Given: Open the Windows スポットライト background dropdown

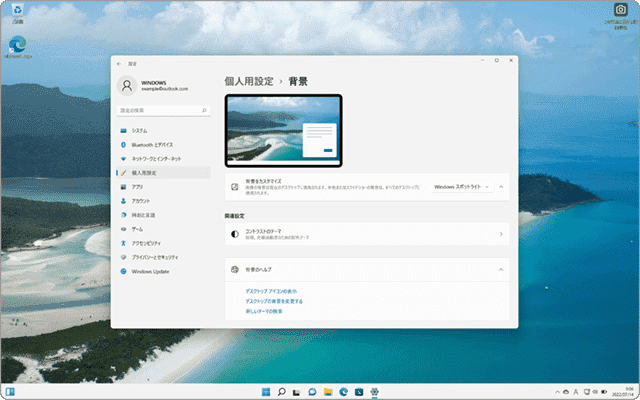Looking at the screenshot, I should pyautogui.click(x=462, y=187).
